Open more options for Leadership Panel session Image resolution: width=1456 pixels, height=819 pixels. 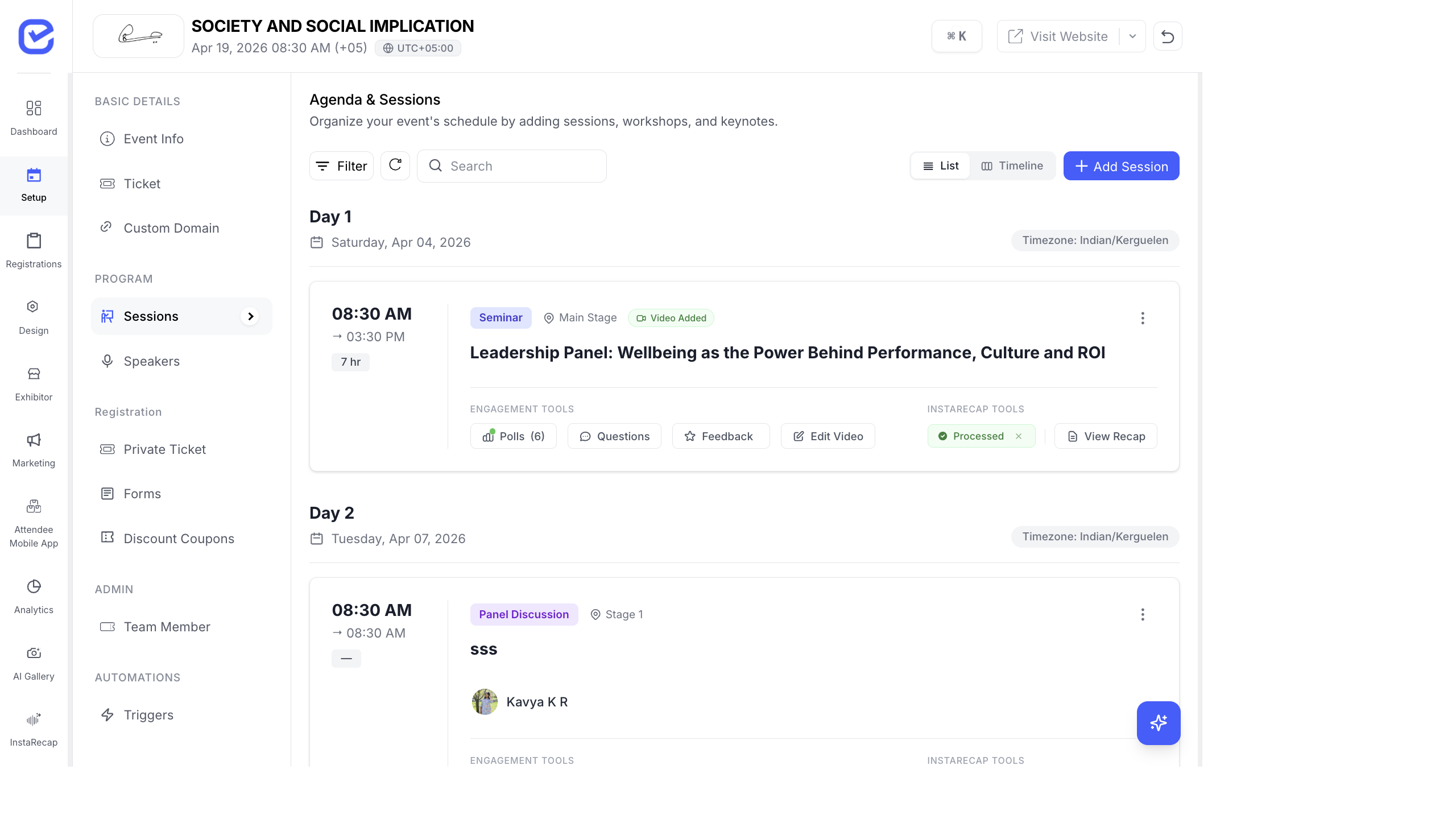pos(1143,318)
